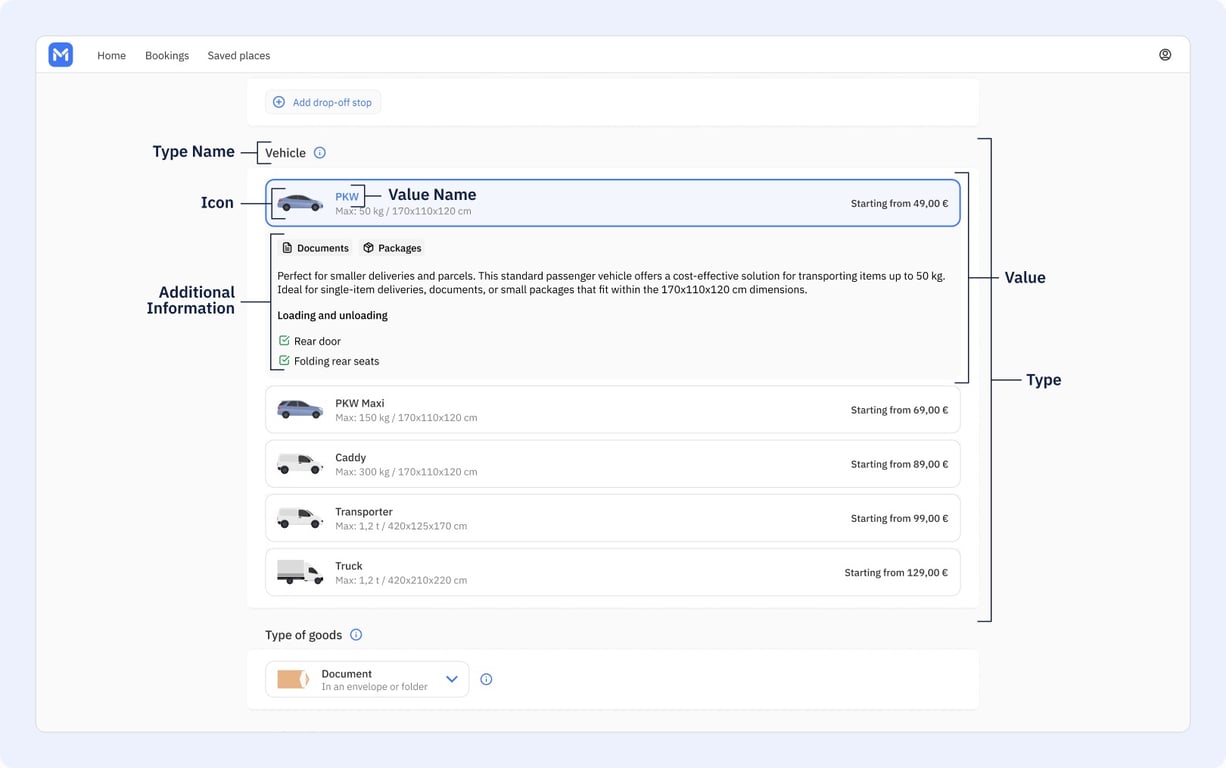Viewport: 1226px width, 768px height.
Task: Click the chevron arrow in the Document dropdown
Action: (452, 679)
